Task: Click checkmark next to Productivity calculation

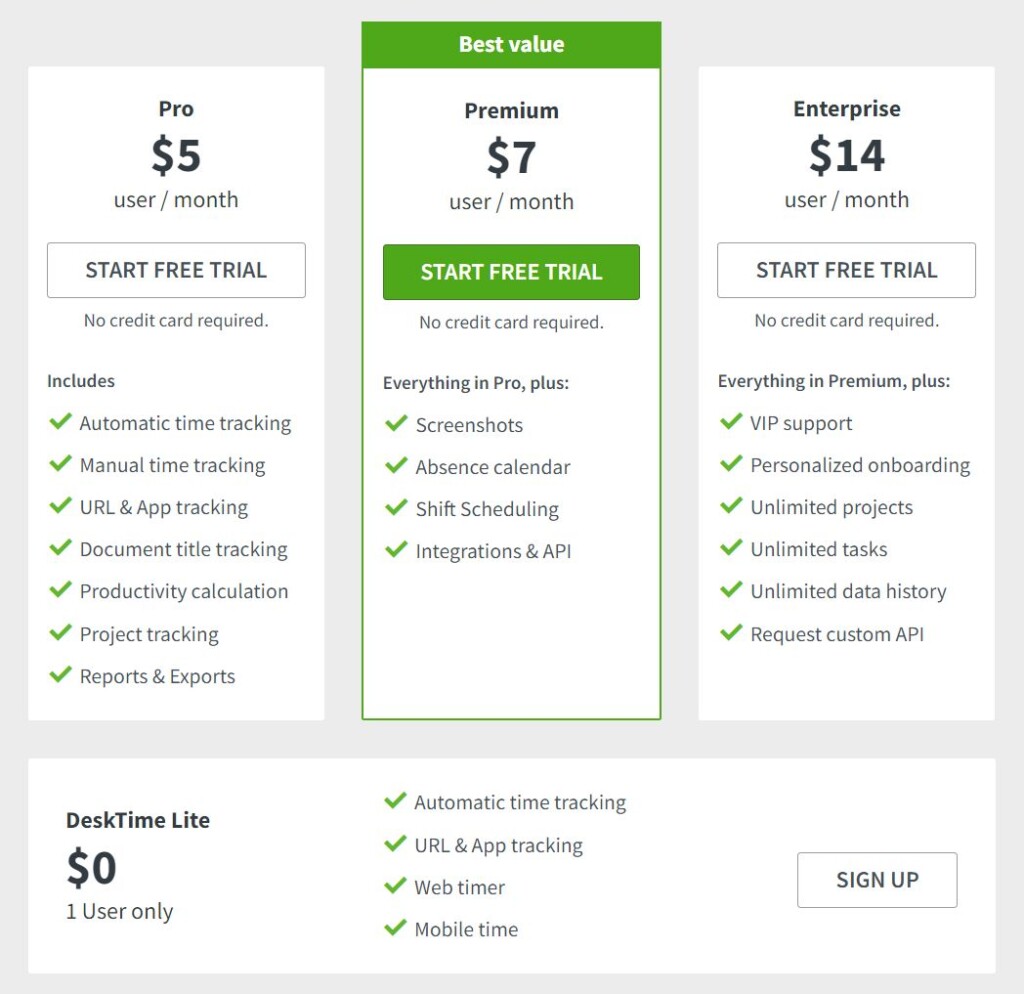Action: [60, 590]
